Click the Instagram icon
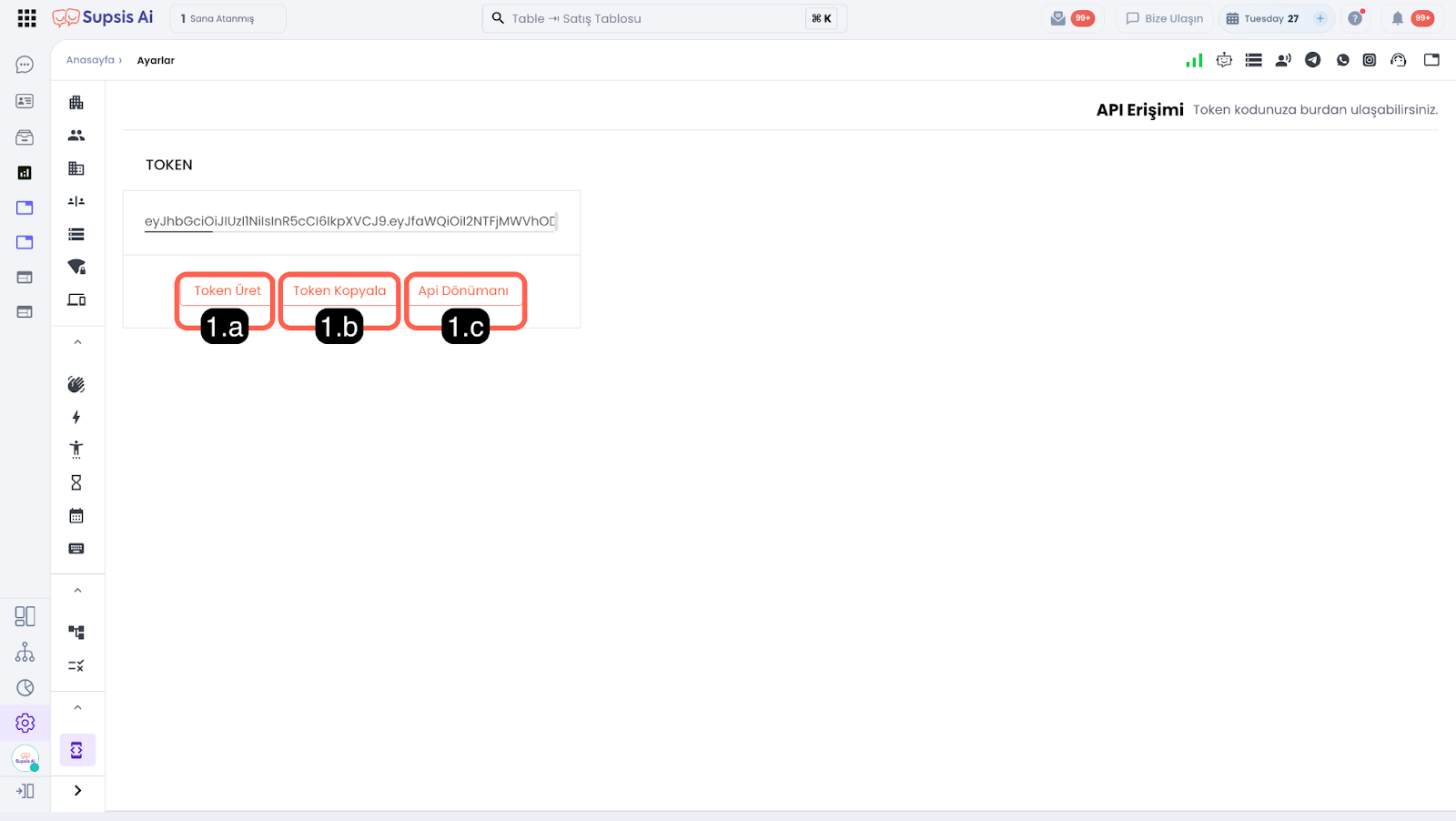 pyautogui.click(x=1369, y=60)
